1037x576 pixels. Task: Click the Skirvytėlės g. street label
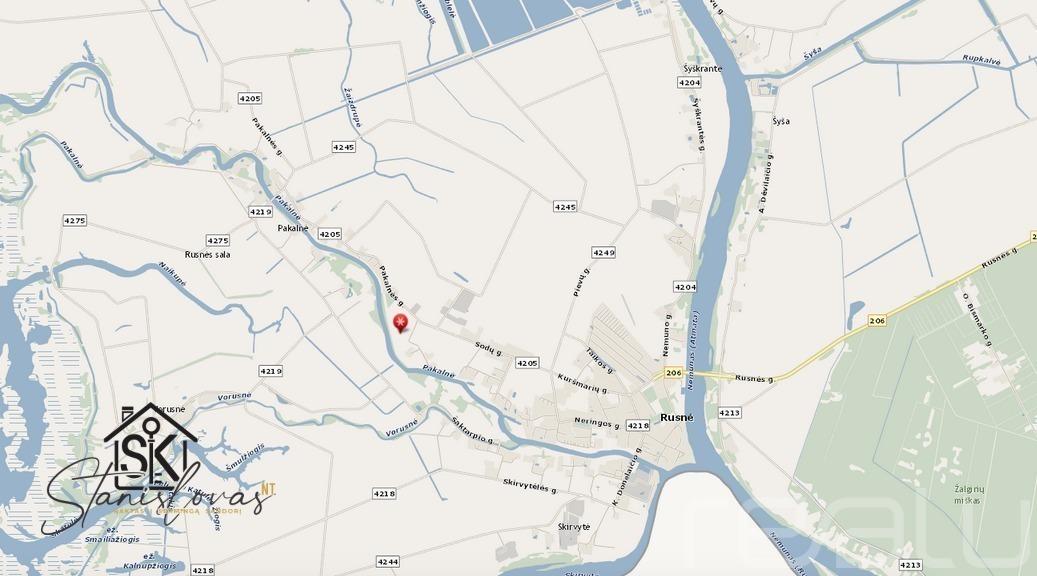pyautogui.click(x=530, y=486)
